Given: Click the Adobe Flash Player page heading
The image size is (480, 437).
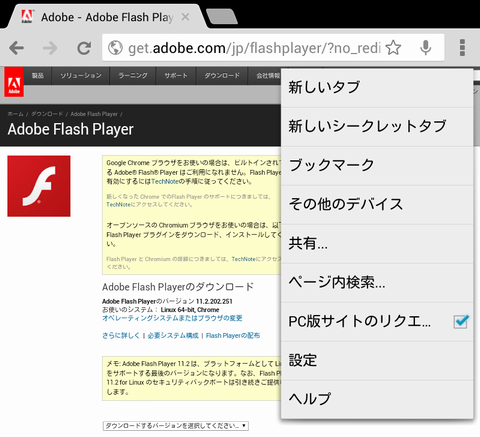Looking at the screenshot, I should [x=71, y=129].
